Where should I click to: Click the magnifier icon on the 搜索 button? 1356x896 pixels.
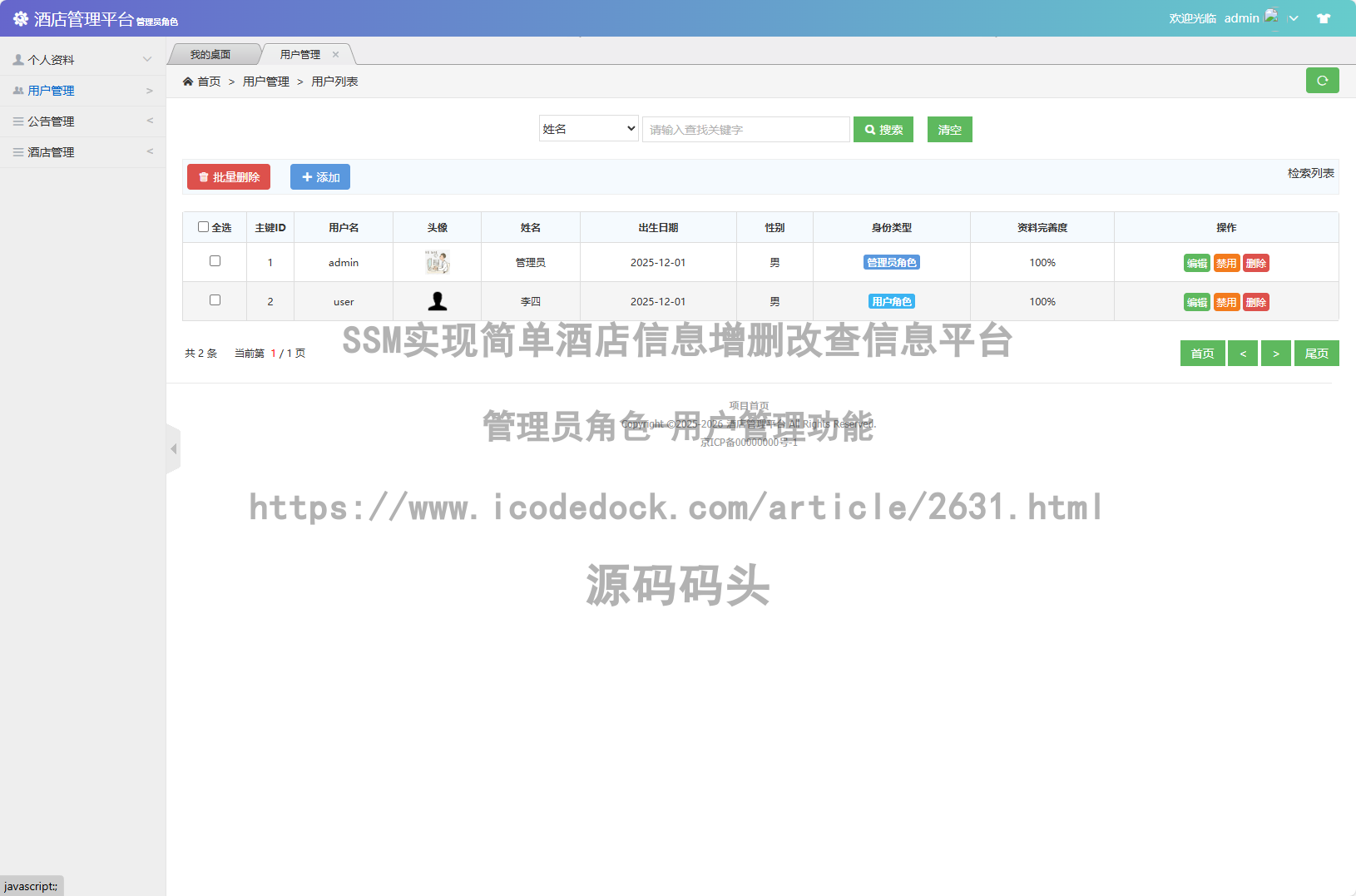pos(869,129)
